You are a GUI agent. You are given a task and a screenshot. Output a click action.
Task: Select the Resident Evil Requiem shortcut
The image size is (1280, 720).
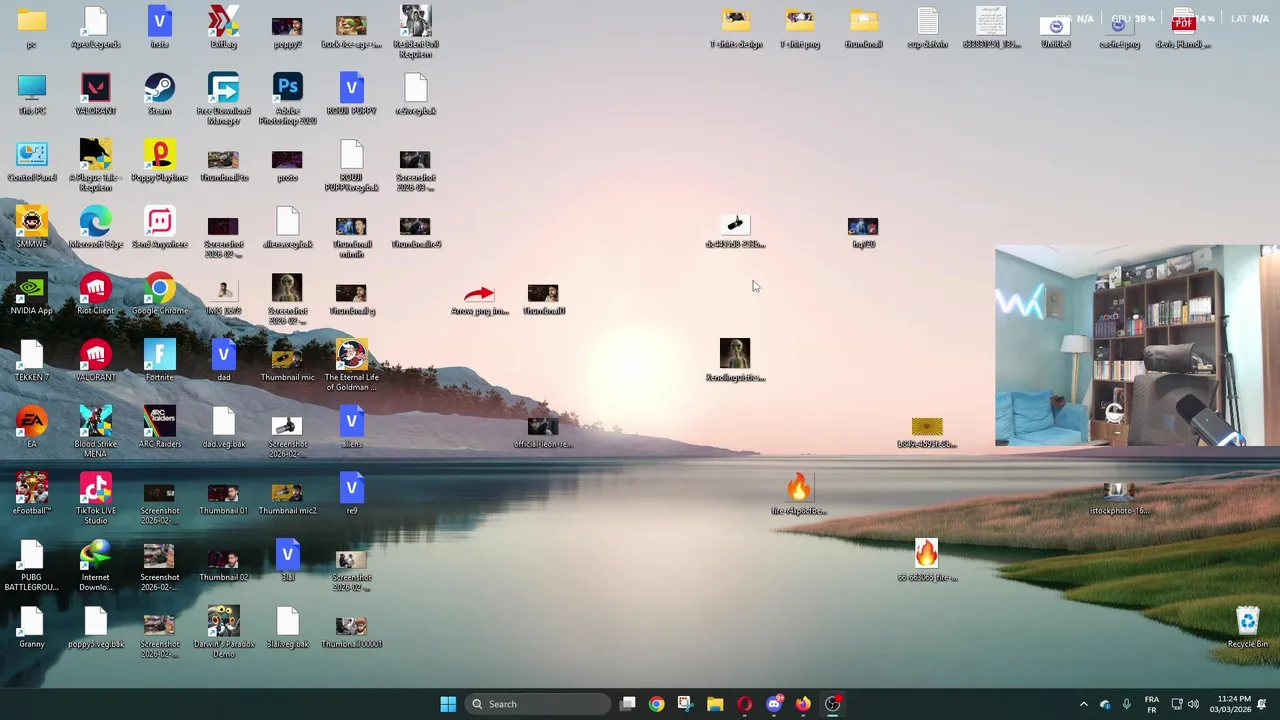(x=415, y=32)
